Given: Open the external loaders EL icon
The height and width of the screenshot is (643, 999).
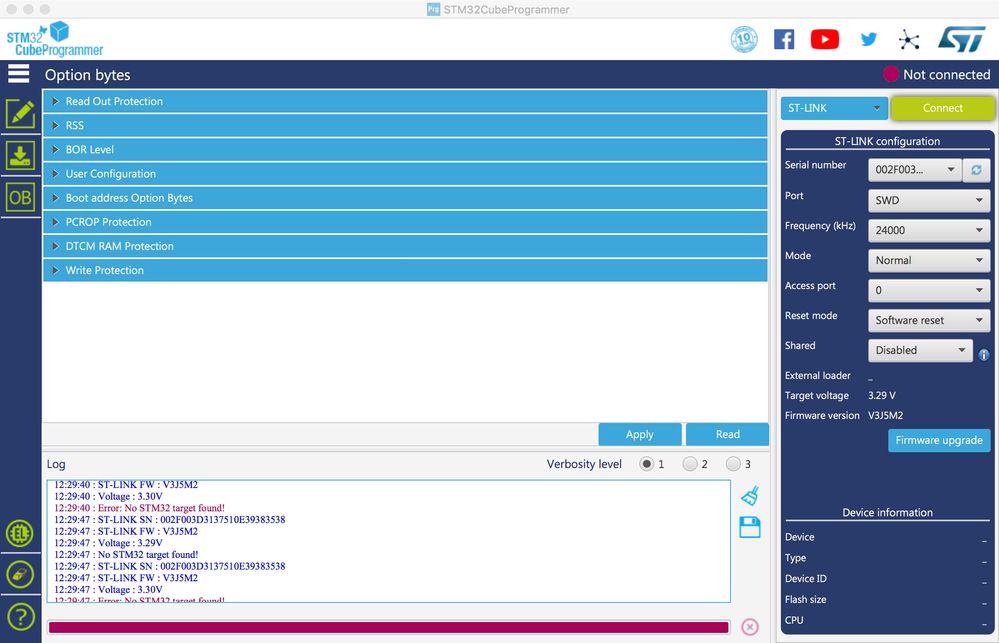Looking at the screenshot, I should (20, 533).
